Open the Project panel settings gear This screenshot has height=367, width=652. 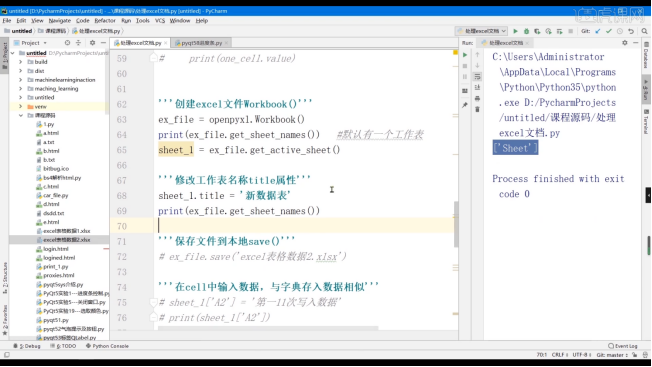(92, 42)
